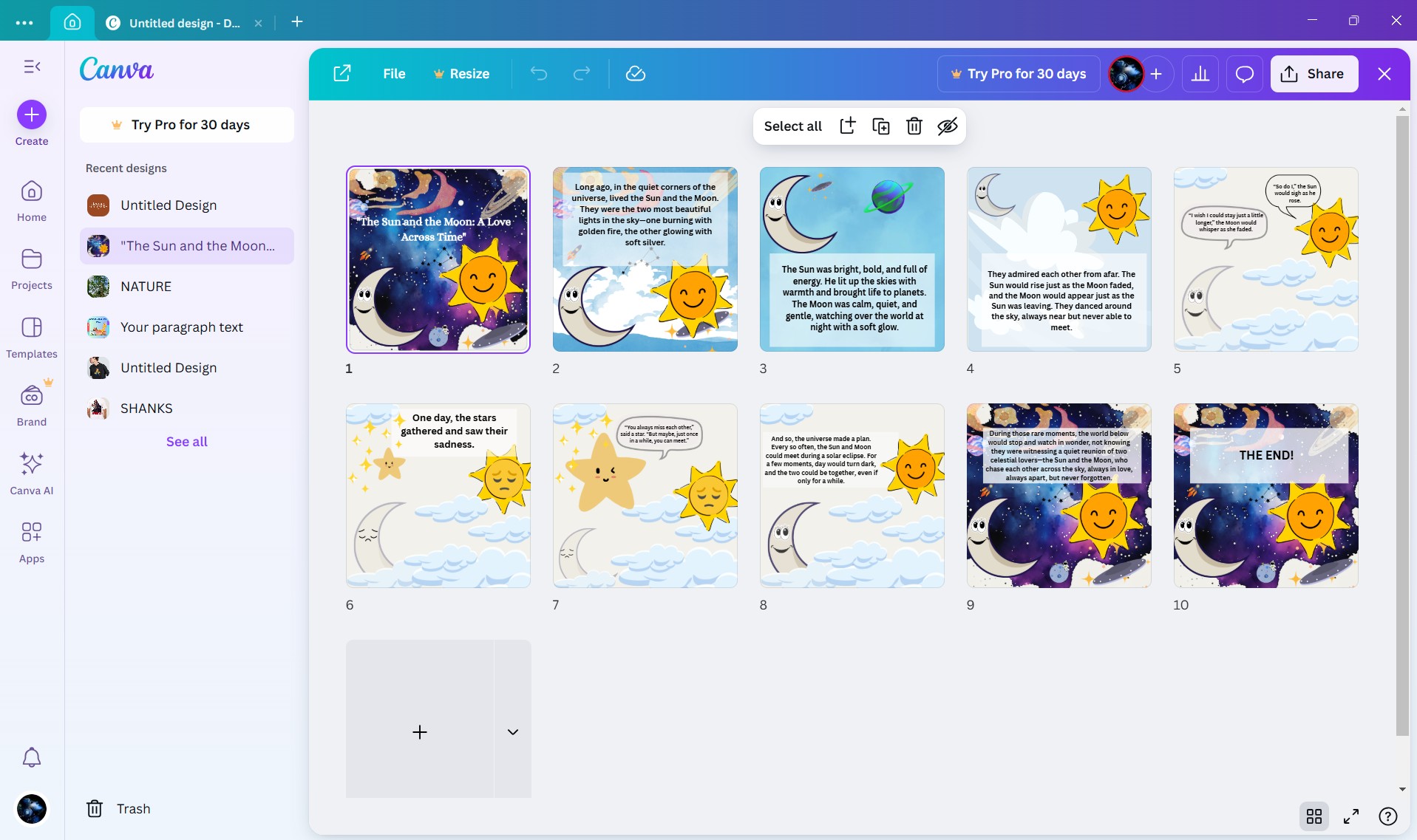
Task: Open the analytics chart icon
Action: click(1200, 74)
